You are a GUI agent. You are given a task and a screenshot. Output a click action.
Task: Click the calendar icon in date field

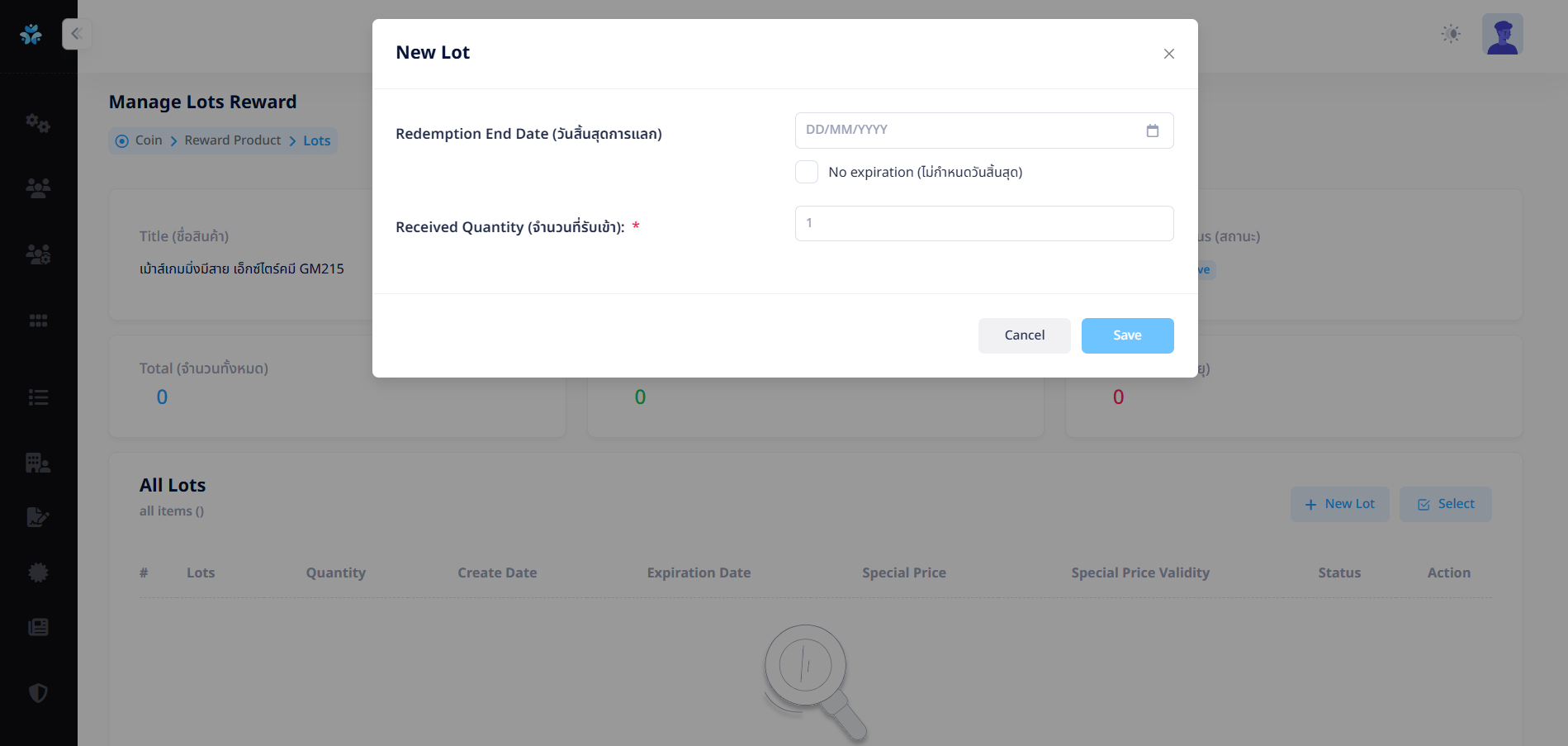(1152, 131)
